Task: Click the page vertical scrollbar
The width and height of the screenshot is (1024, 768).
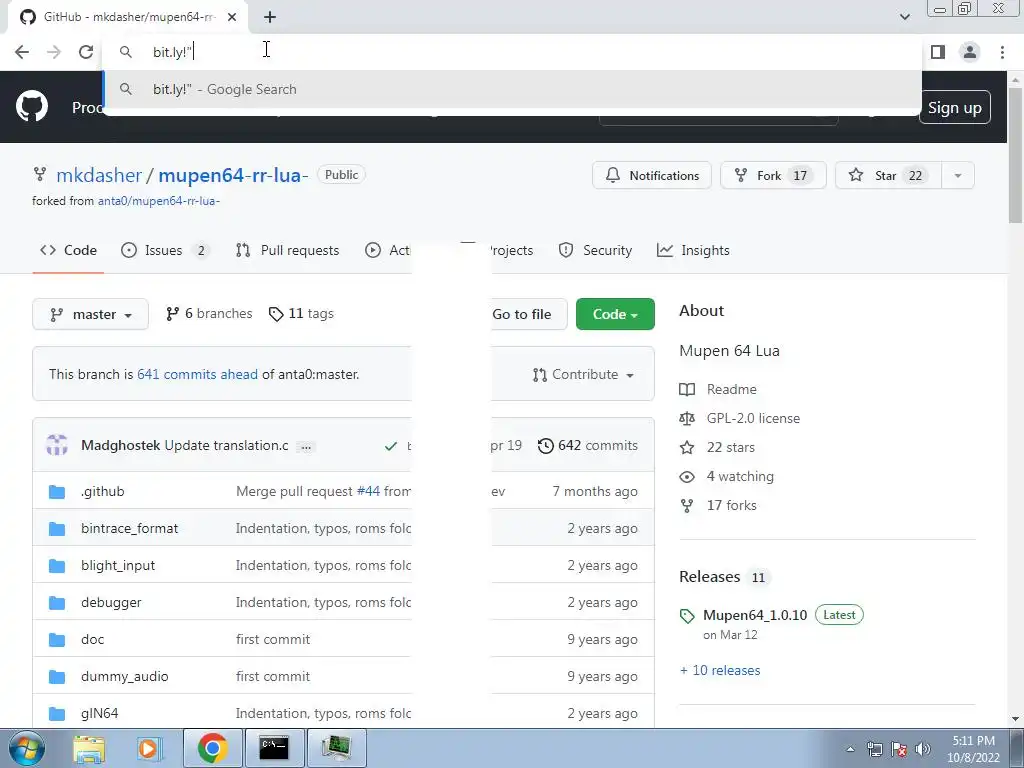Action: (1016, 157)
